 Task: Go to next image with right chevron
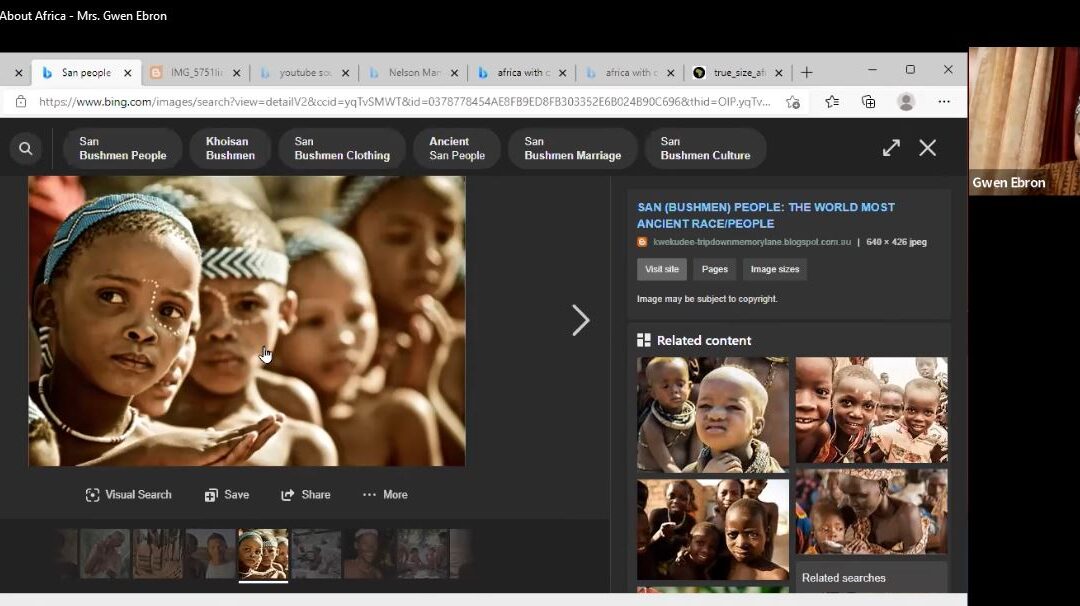coord(581,320)
